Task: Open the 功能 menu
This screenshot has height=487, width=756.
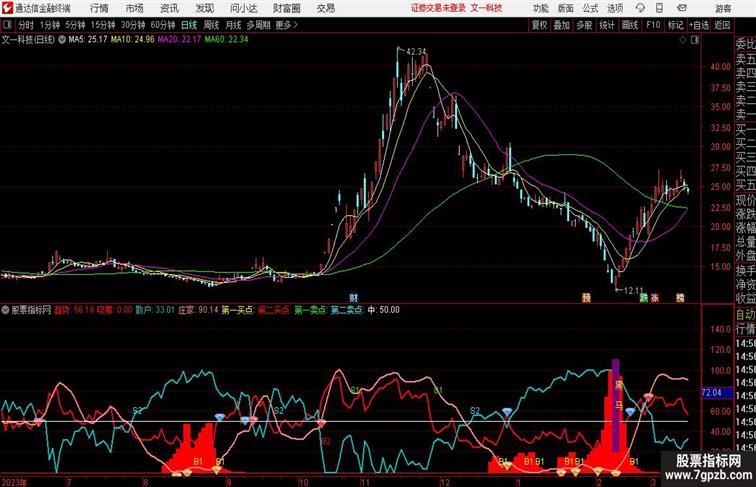Action: pyautogui.click(x=540, y=8)
